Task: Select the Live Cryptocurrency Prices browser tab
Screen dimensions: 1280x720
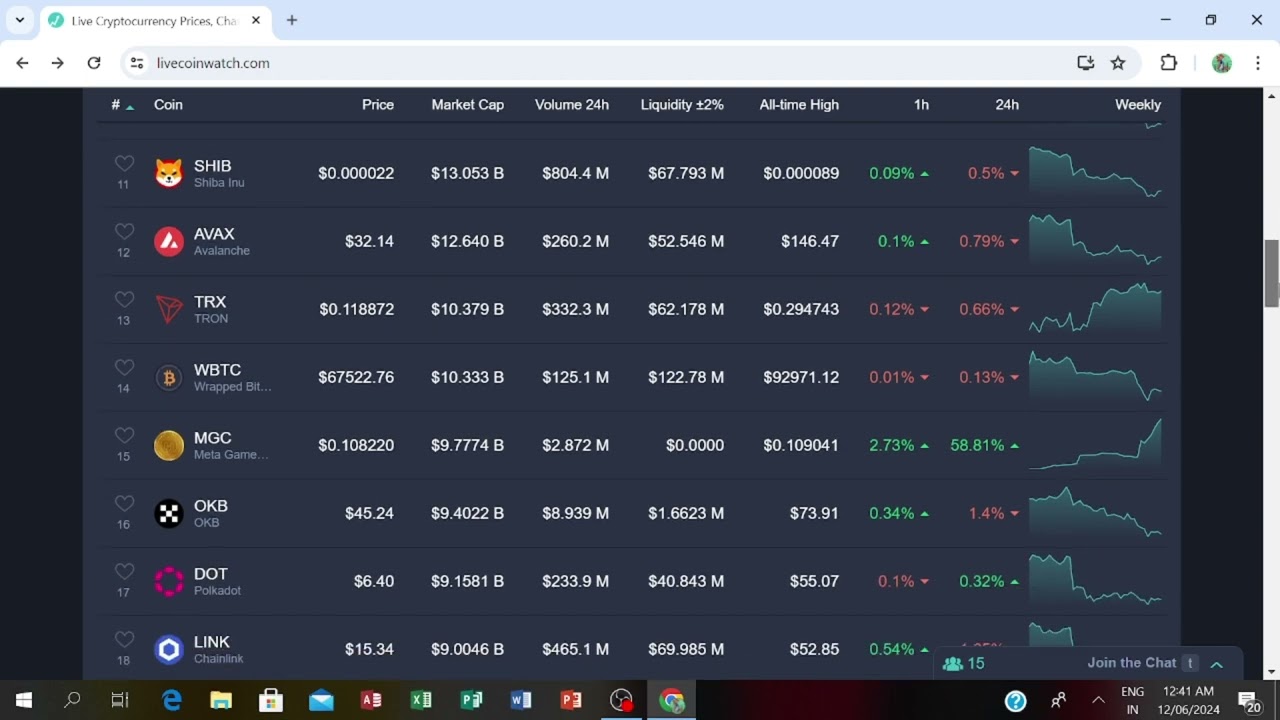Action: [x=155, y=21]
